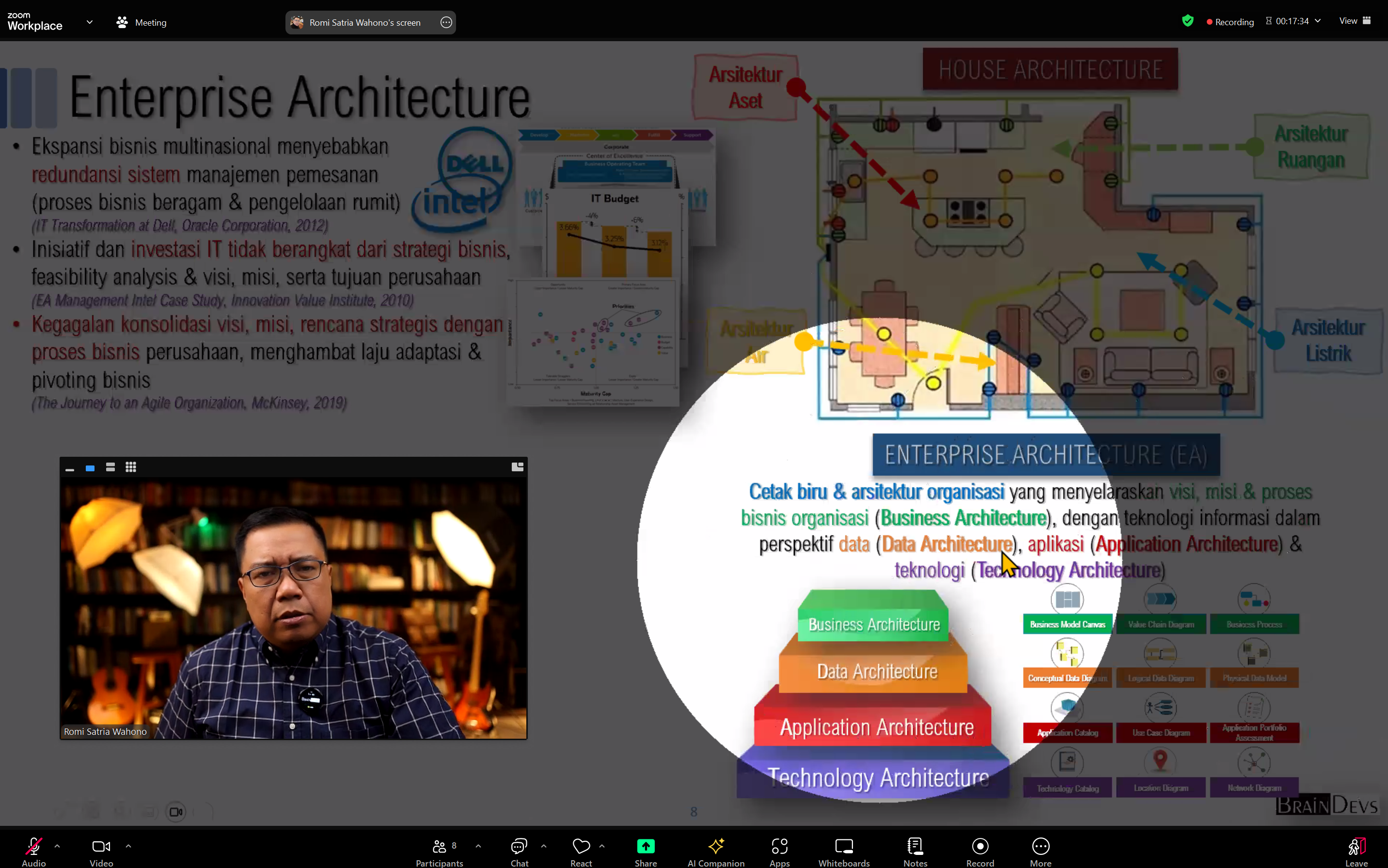Toggle camera with the Video button
The height and width of the screenshot is (868, 1388).
click(101, 846)
